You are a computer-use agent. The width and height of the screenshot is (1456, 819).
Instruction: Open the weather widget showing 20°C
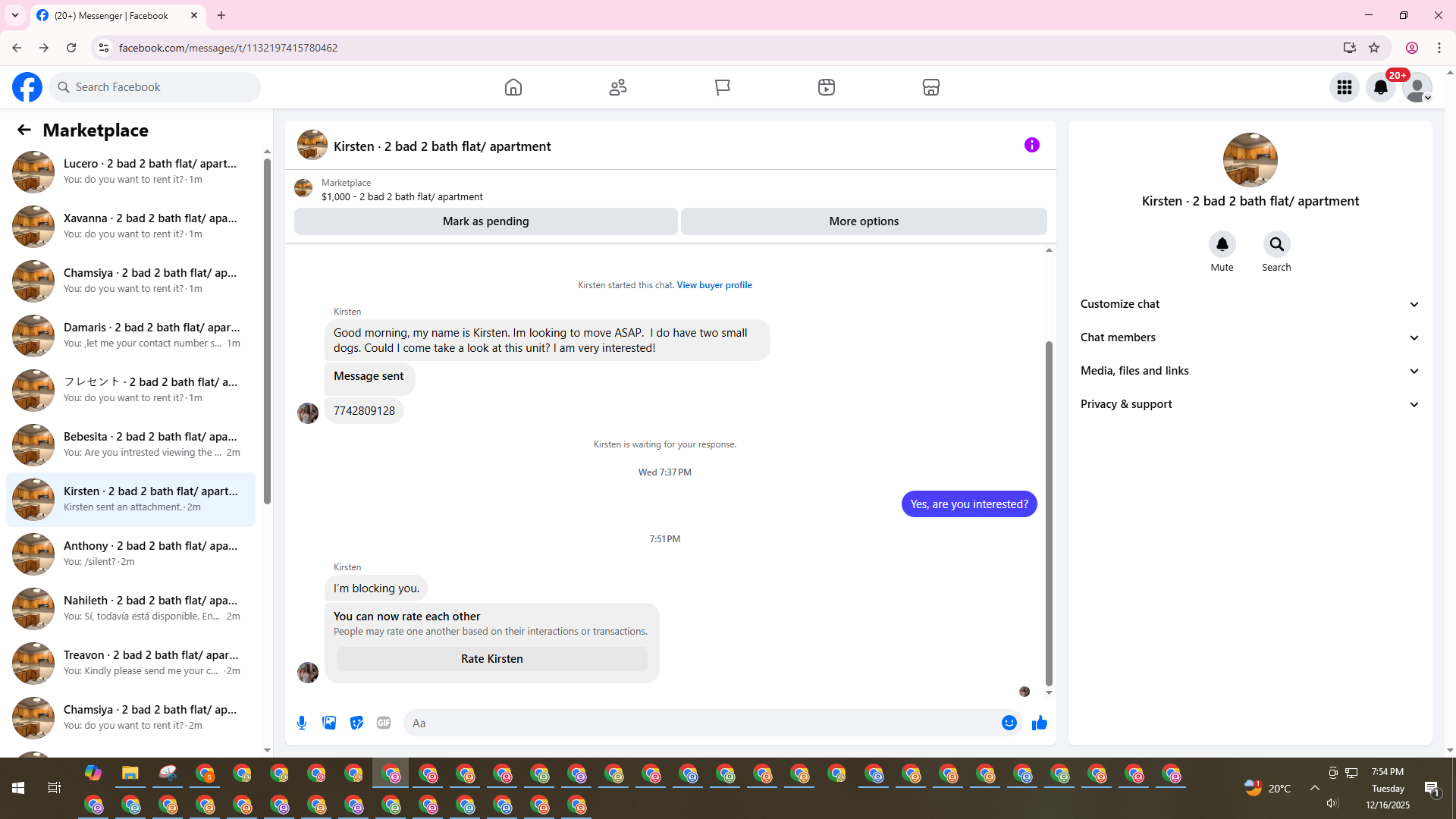1267,788
